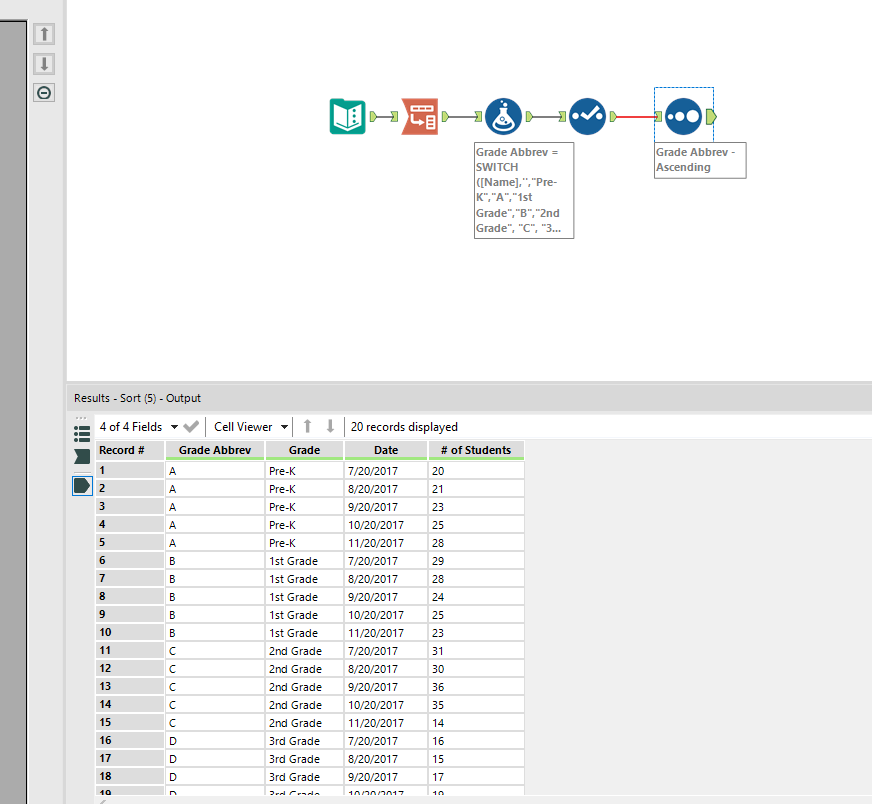Select record row number 6
Viewport: 872px width, 804px height.
(x=130, y=560)
